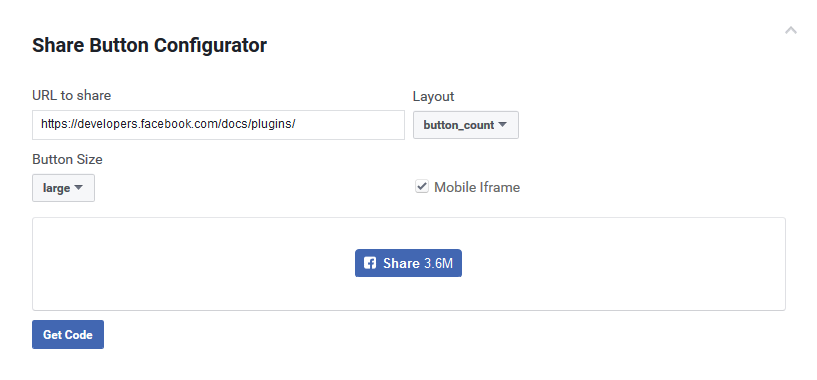Click the Share Button Configurator heading
The height and width of the screenshot is (380, 817).
150,45
